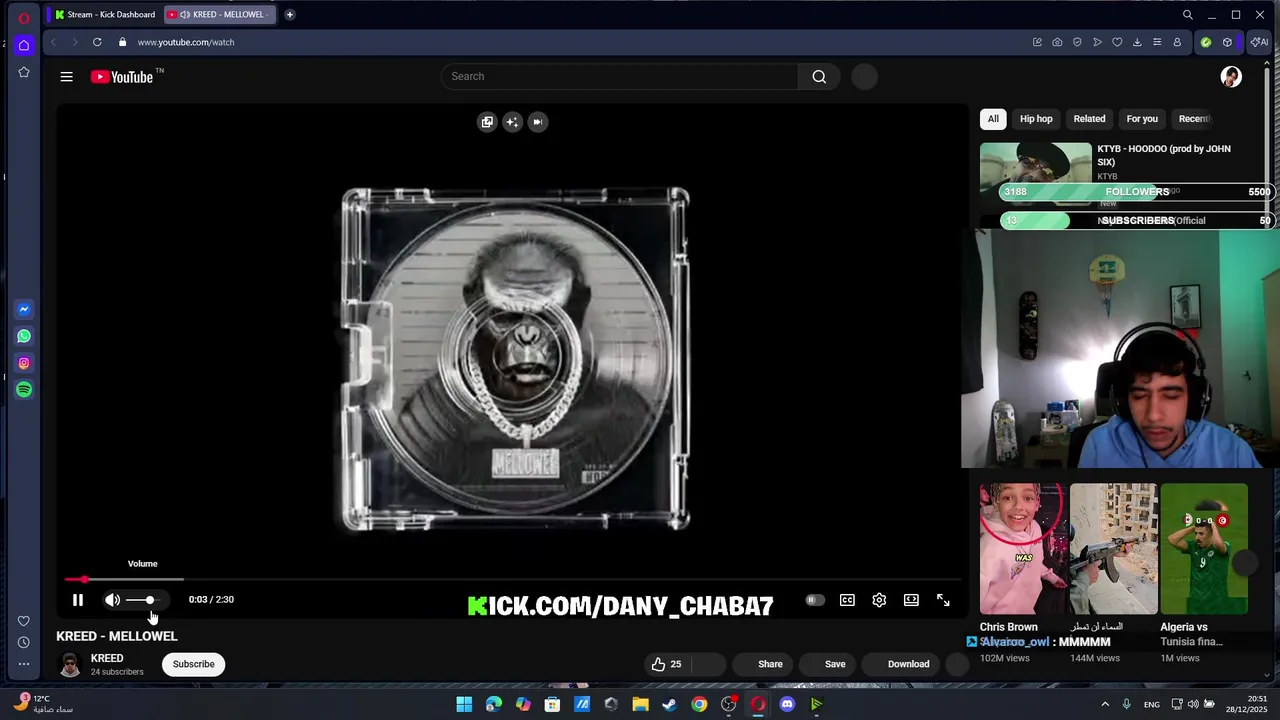Search tabs with magnifier in title bar
Image resolution: width=1280 pixels, height=720 pixels.
(x=1188, y=15)
